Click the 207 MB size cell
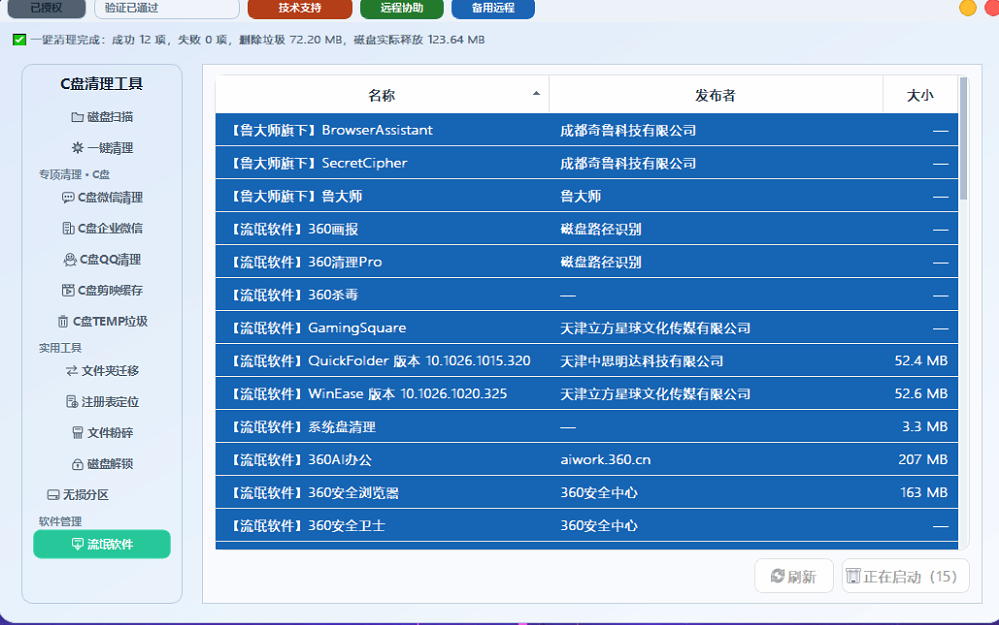This screenshot has height=625, width=999. [923, 459]
